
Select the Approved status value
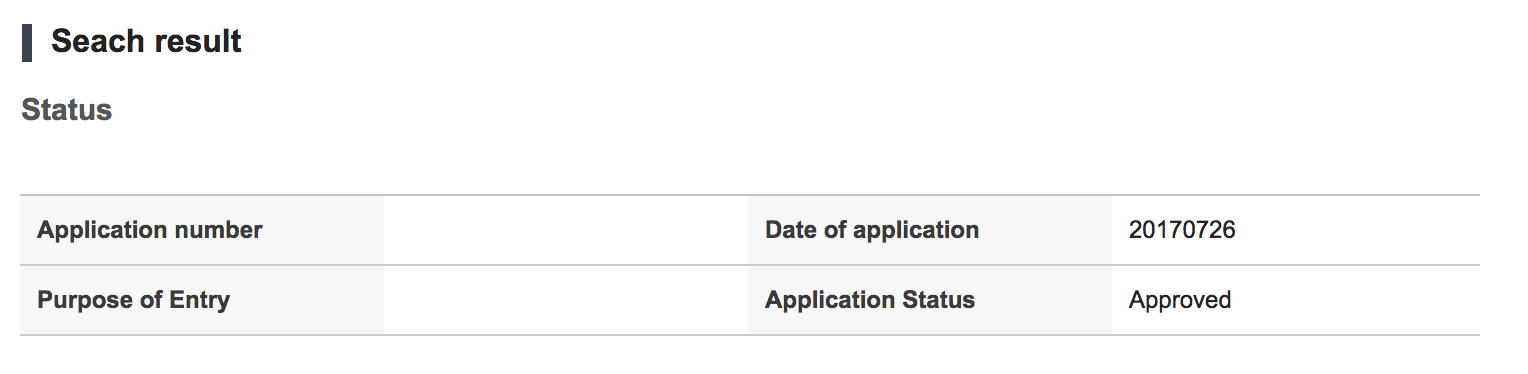(x=1180, y=300)
